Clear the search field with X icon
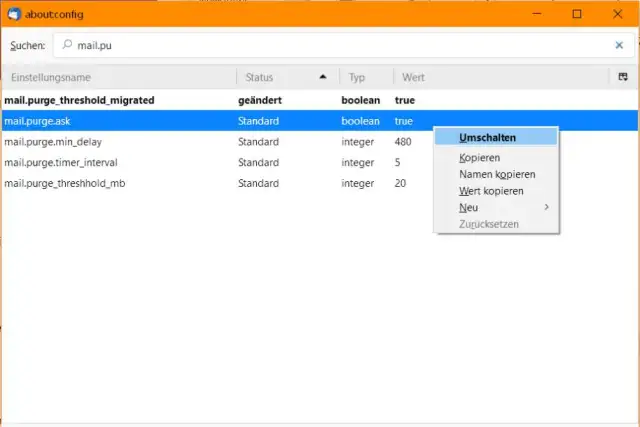Viewport: 640px width, 427px height. coord(619,45)
